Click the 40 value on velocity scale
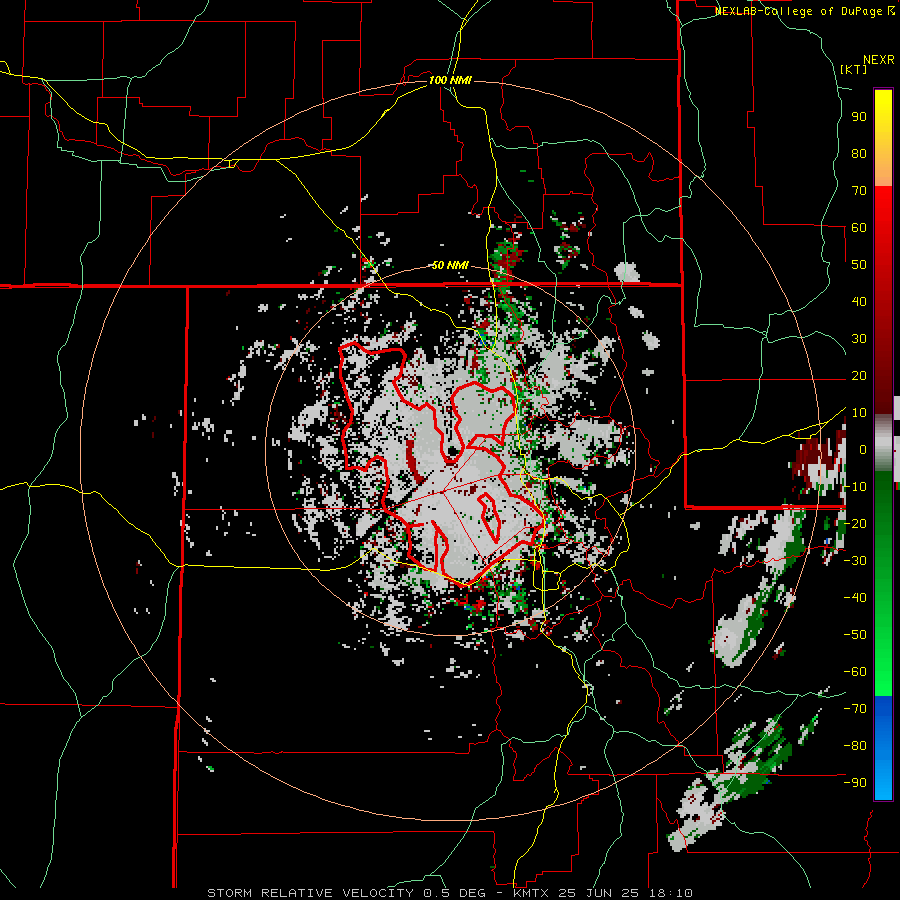Image resolution: width=900 pixels, height=900 pixels. [859, 302]
